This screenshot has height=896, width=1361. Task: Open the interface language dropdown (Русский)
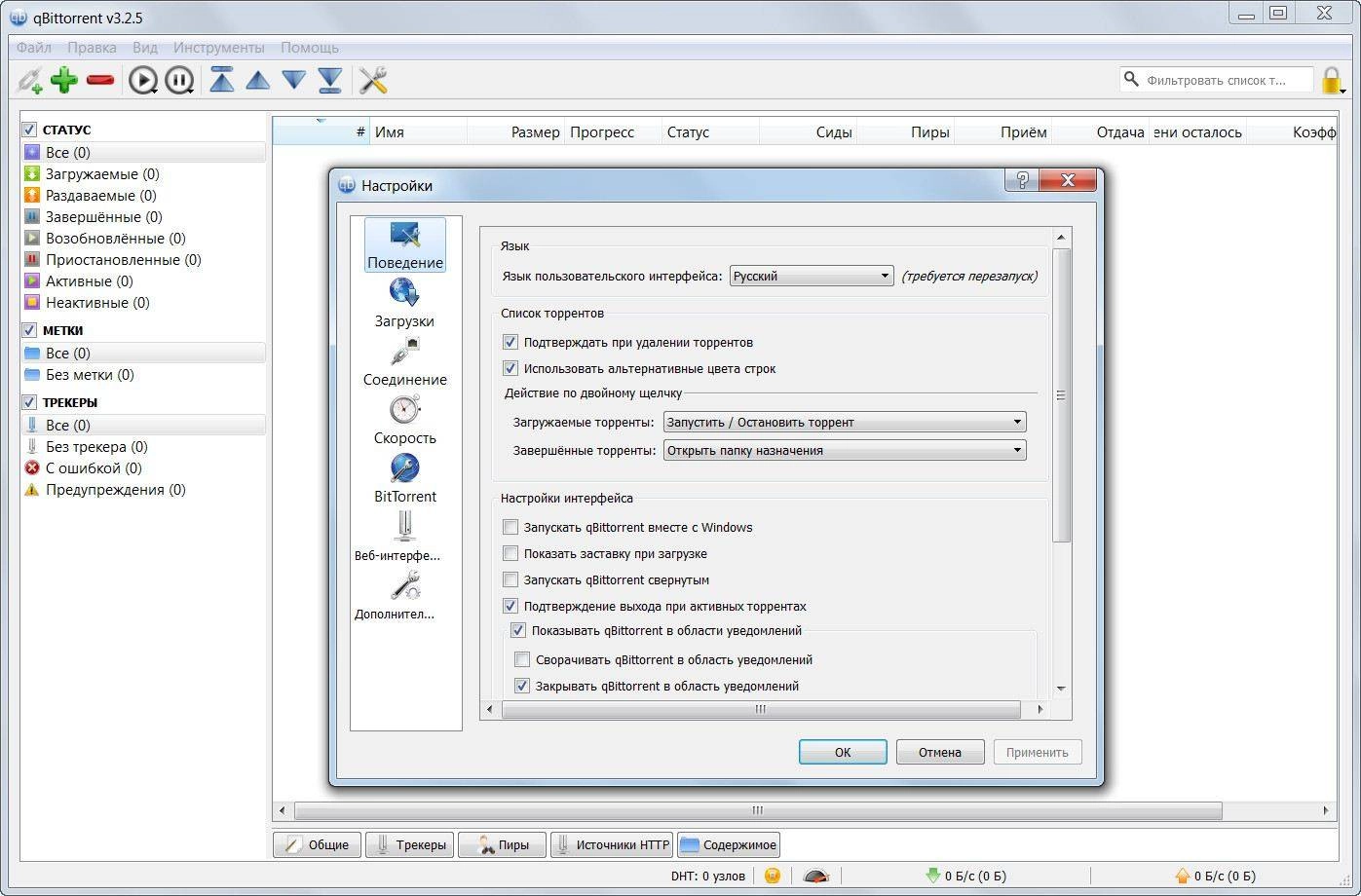point(812,277)
